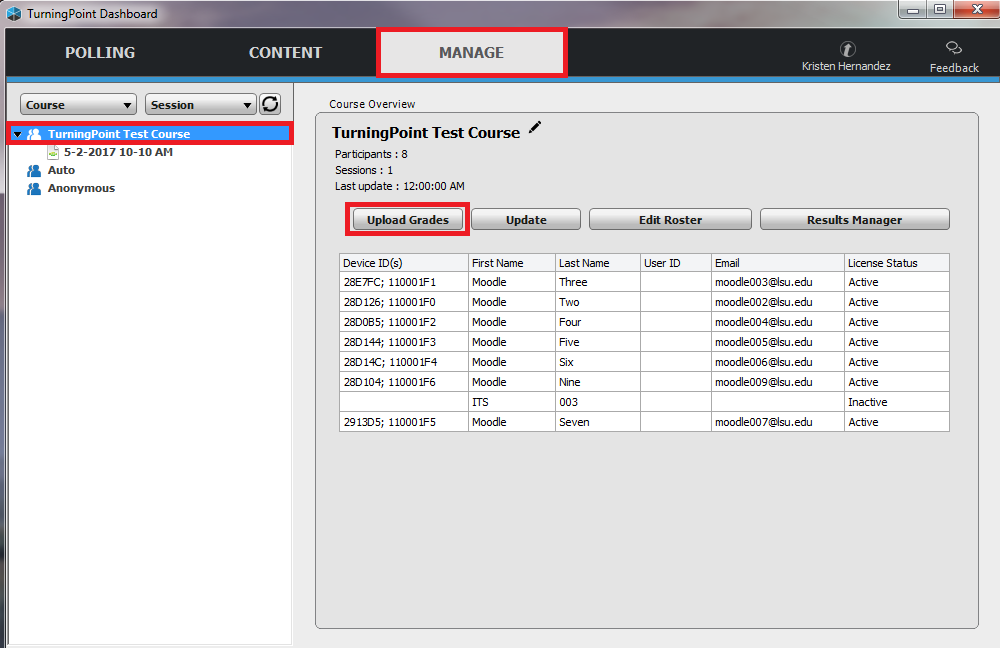This screenshot has height=648, width=1000.
Task: Click device ID 28E7FC; 110001F1
Action: point(404,282)
